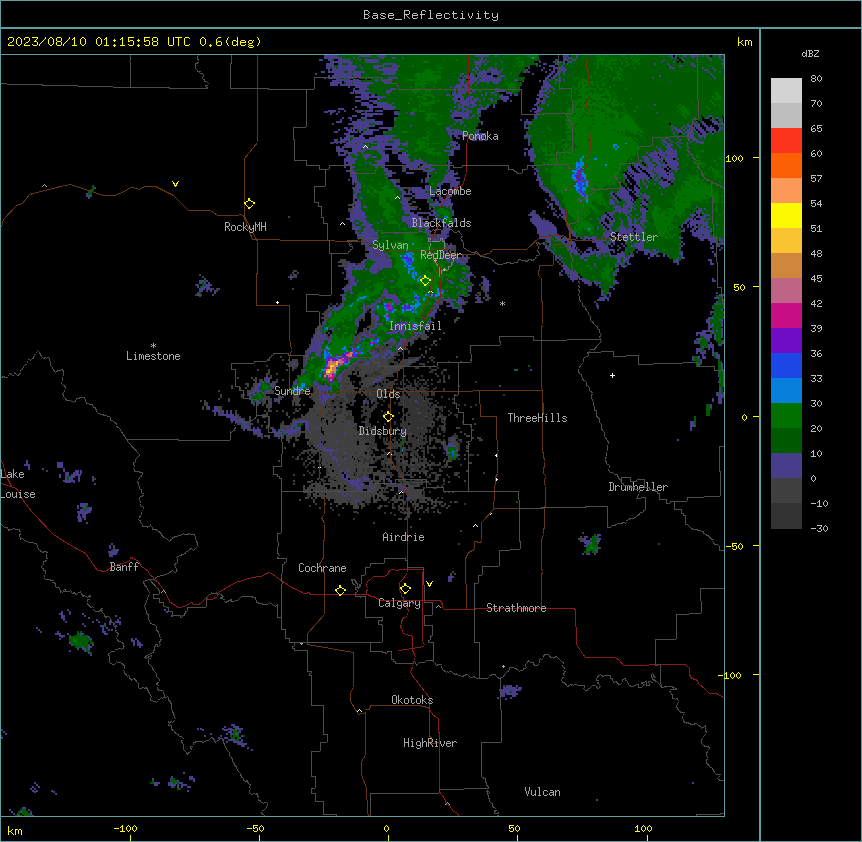Click the yellow v marker northwest of RockyMH
Image resolution: width=862 pixels, height=842 pixels.
point(175,184)
